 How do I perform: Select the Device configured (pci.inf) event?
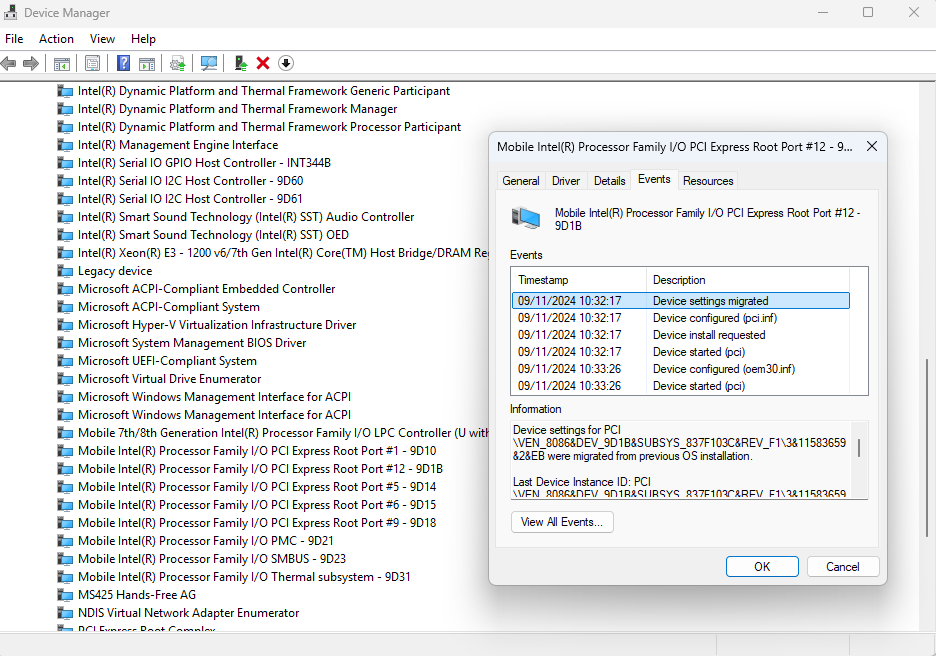click(x=681, y=318)
